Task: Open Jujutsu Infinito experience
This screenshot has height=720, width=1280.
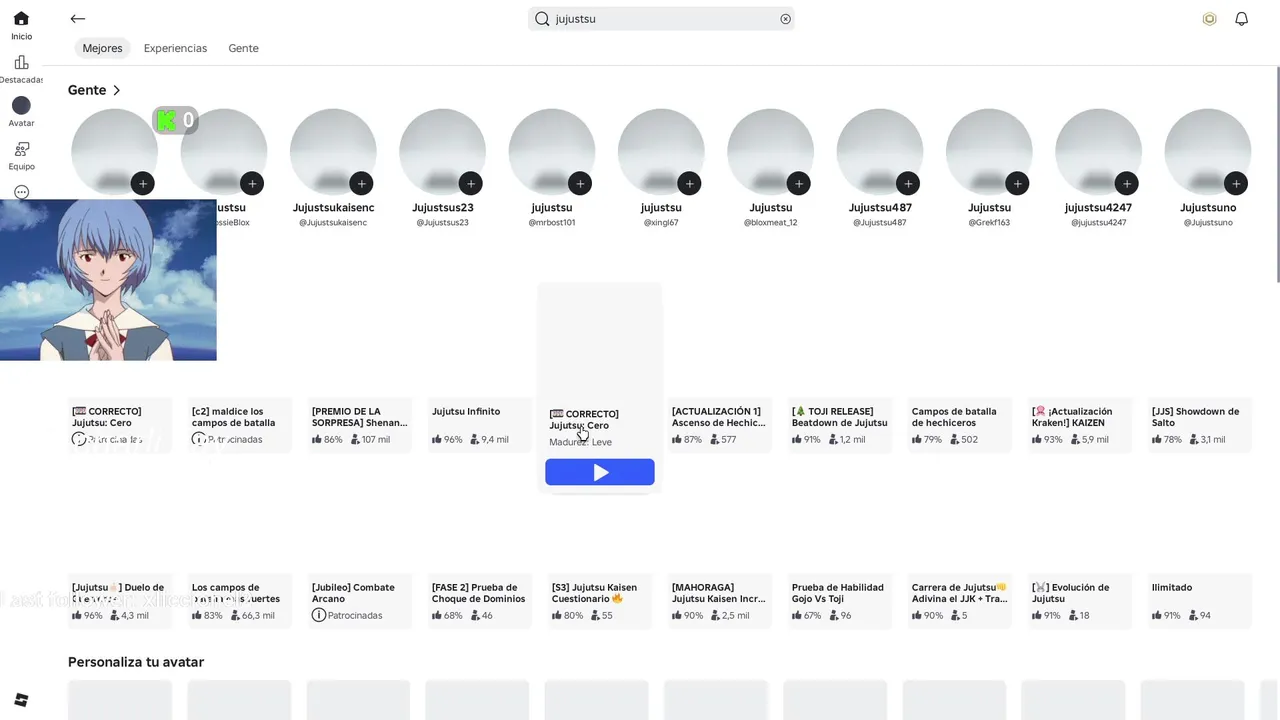Action: point(480,425)
